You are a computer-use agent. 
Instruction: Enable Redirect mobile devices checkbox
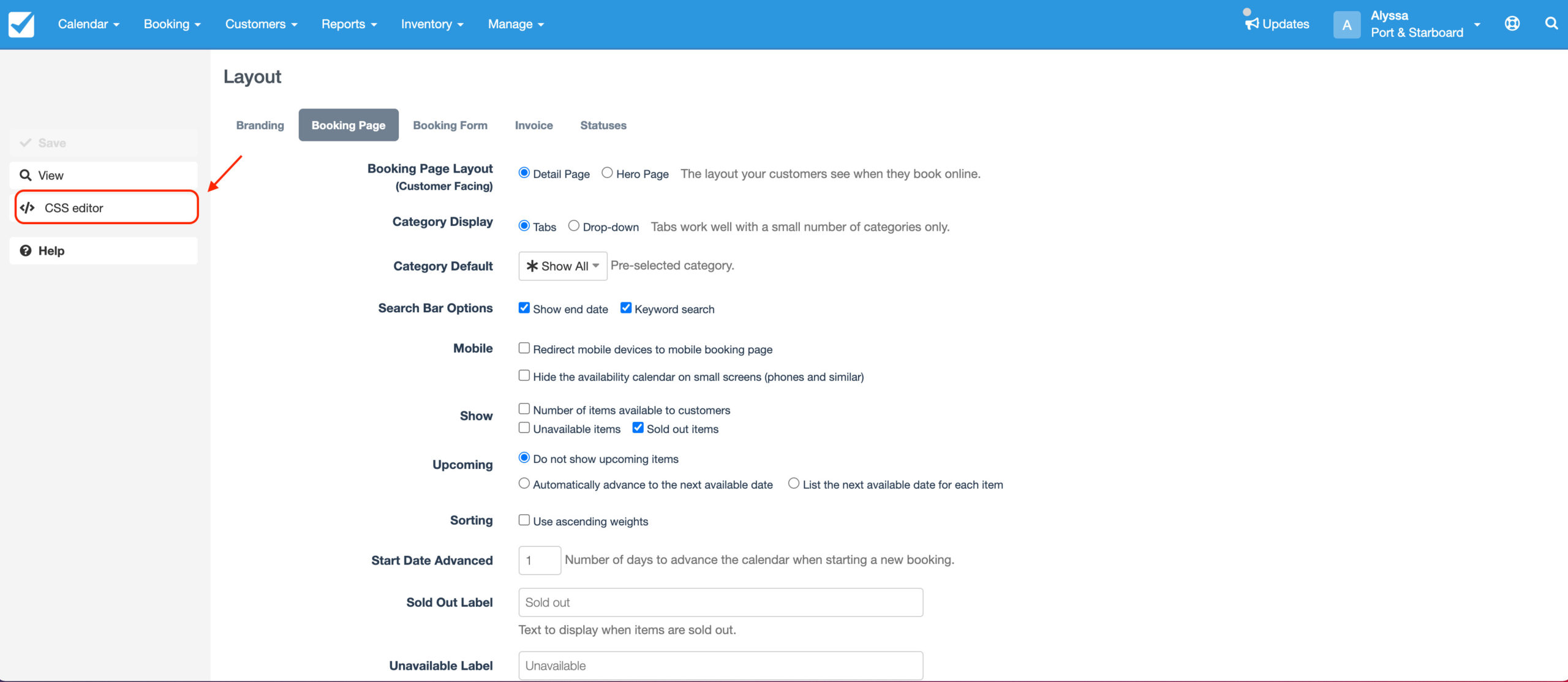tap(524, 348)
